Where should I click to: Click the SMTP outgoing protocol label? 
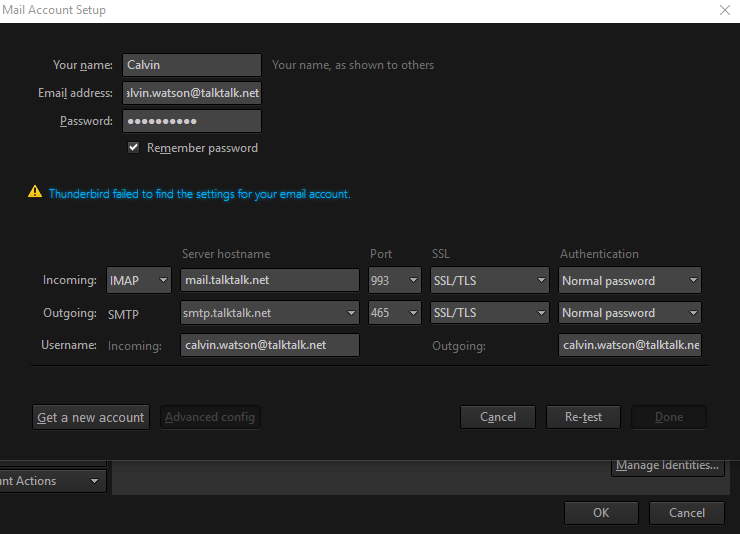pos(123,314)
